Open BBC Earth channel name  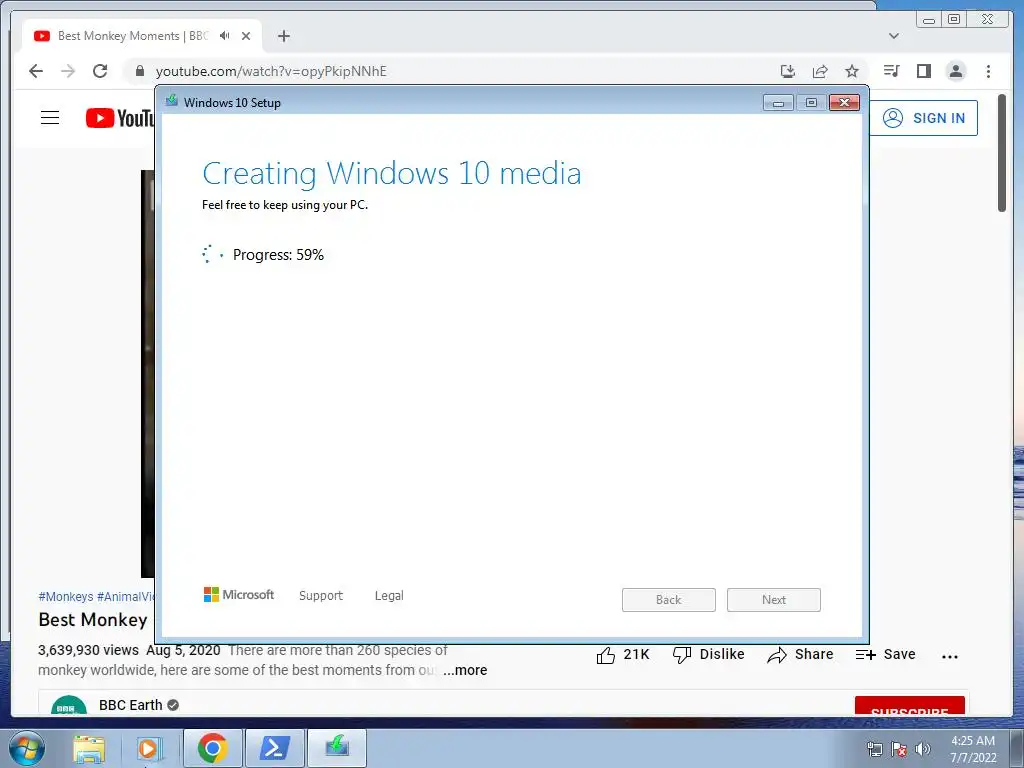click(x=131, y=705)
